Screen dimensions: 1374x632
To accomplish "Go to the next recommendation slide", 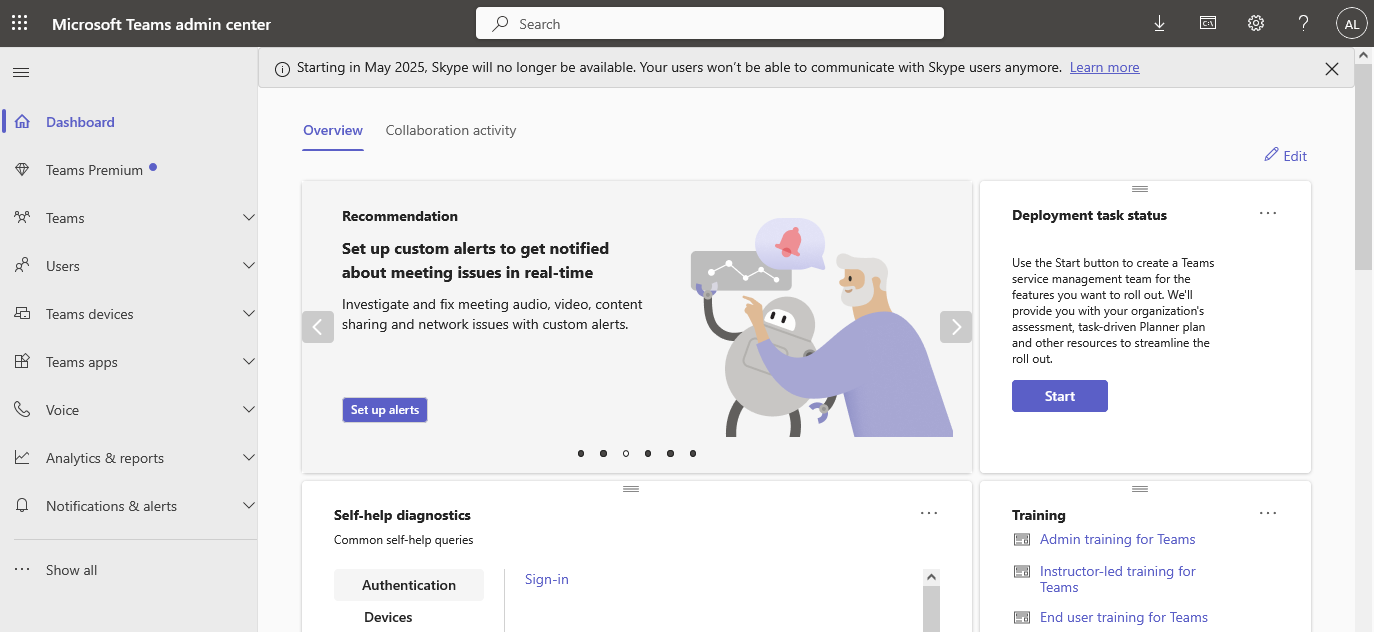I will [x=955, y=327].
